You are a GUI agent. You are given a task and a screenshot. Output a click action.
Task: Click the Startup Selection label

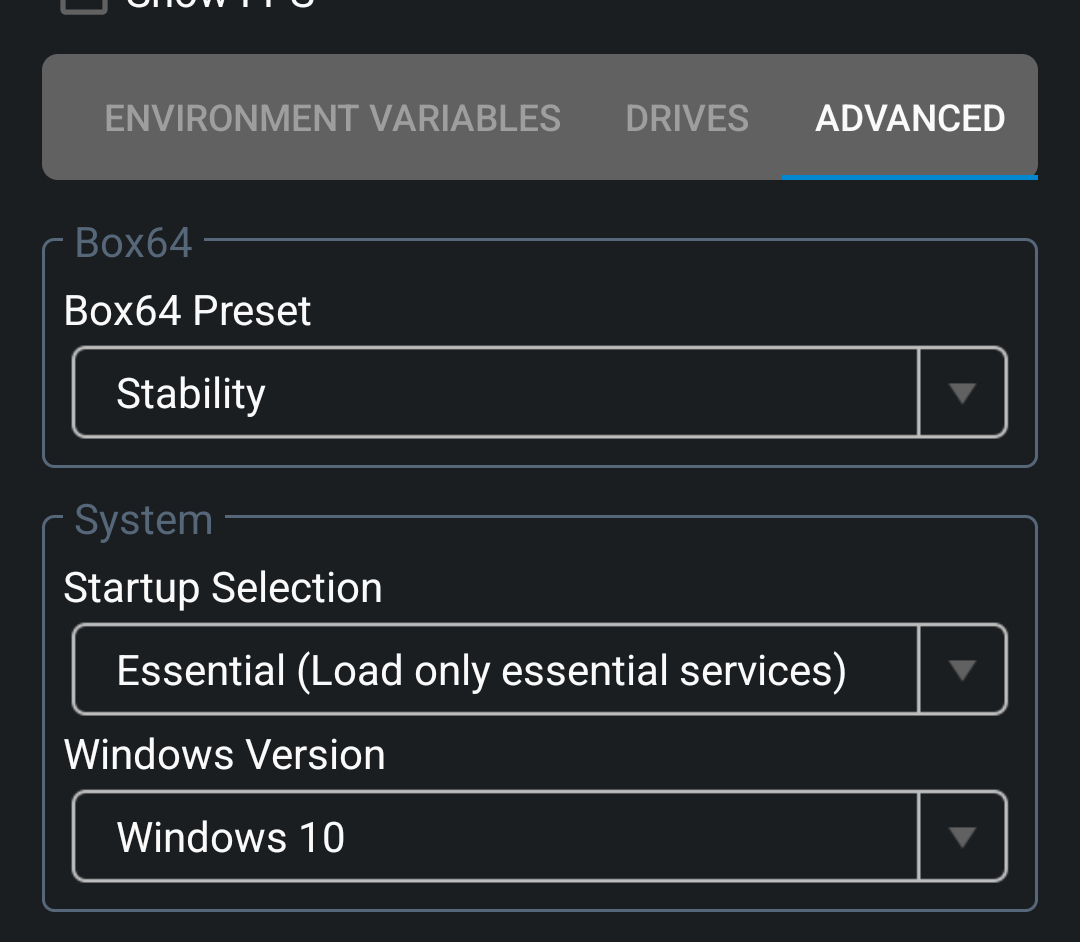point(222,588)
